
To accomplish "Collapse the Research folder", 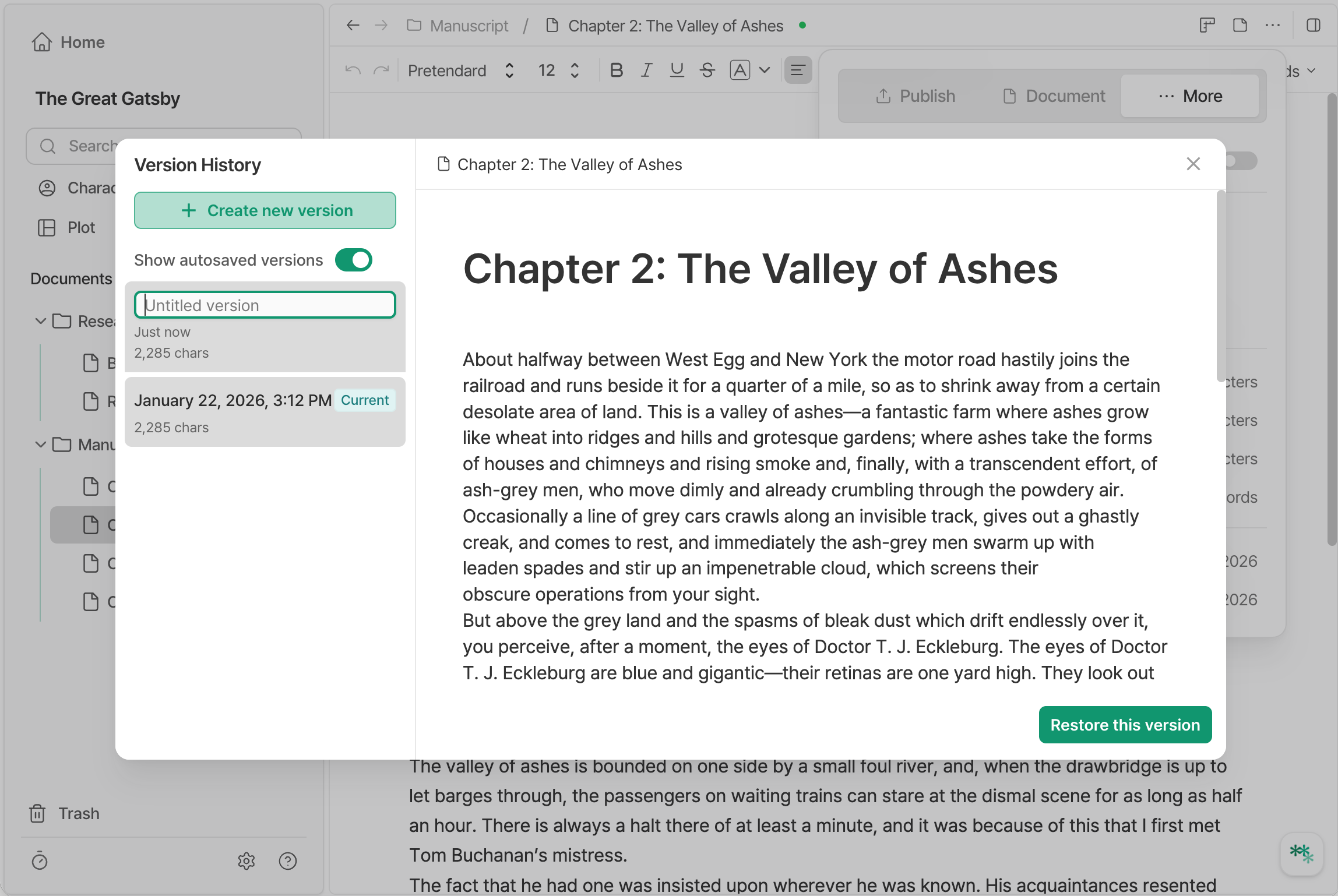I will (x=41, y=321).
